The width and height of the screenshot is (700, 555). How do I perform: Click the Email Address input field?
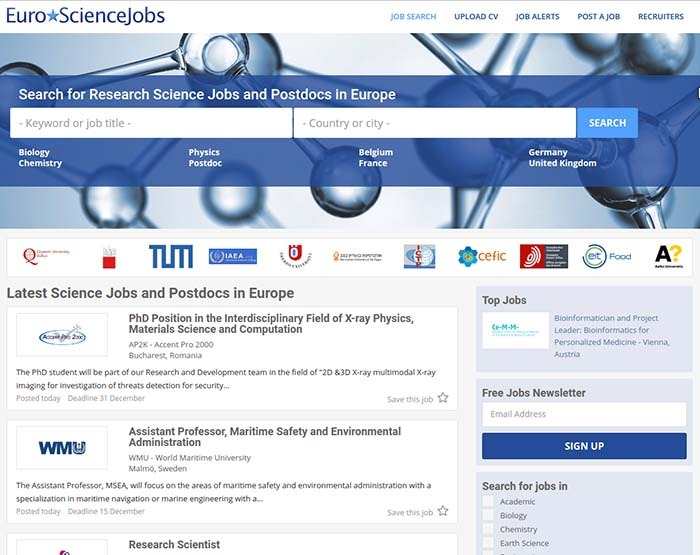(584, 414)
